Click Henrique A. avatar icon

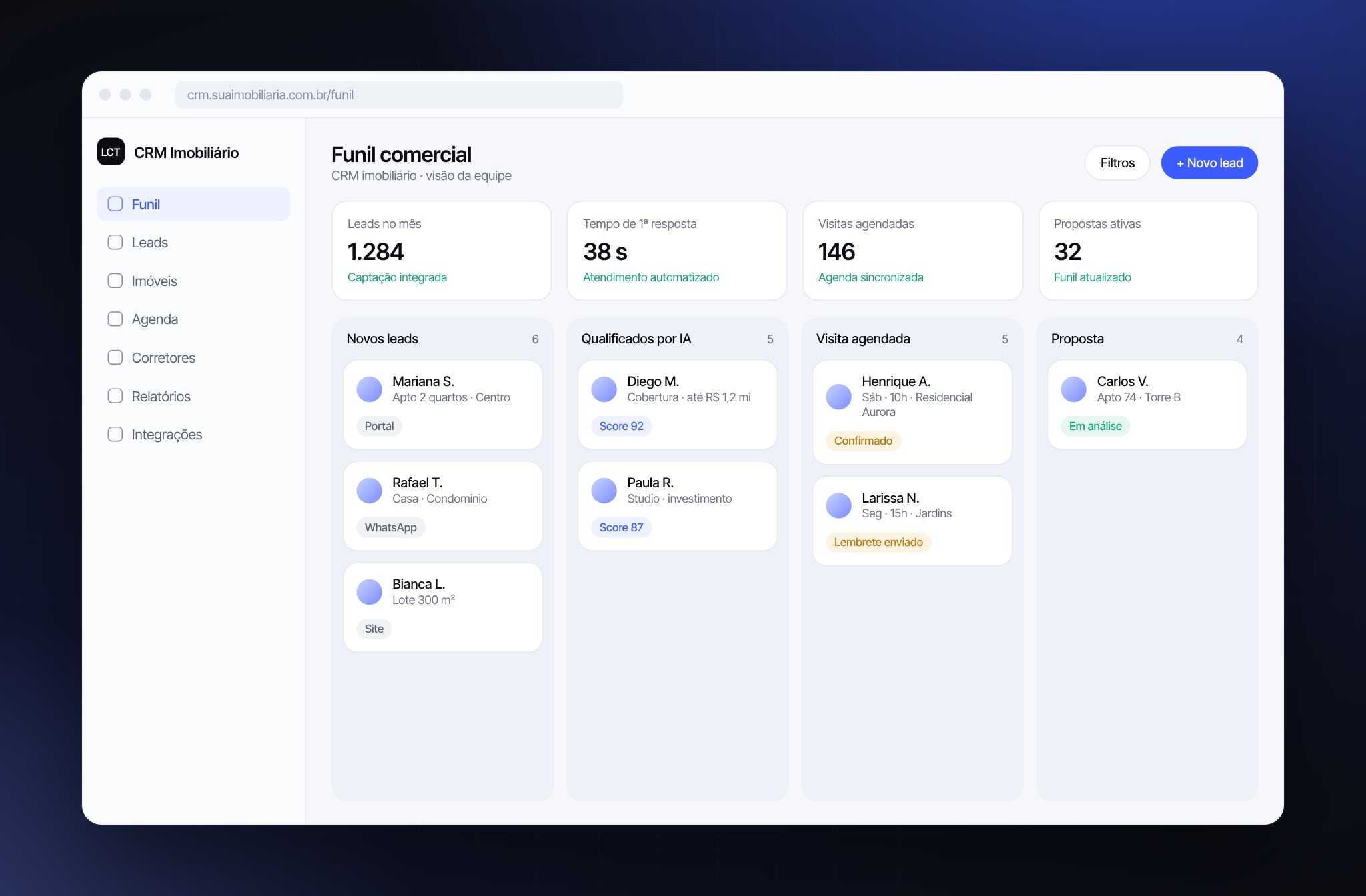[839, 397]
